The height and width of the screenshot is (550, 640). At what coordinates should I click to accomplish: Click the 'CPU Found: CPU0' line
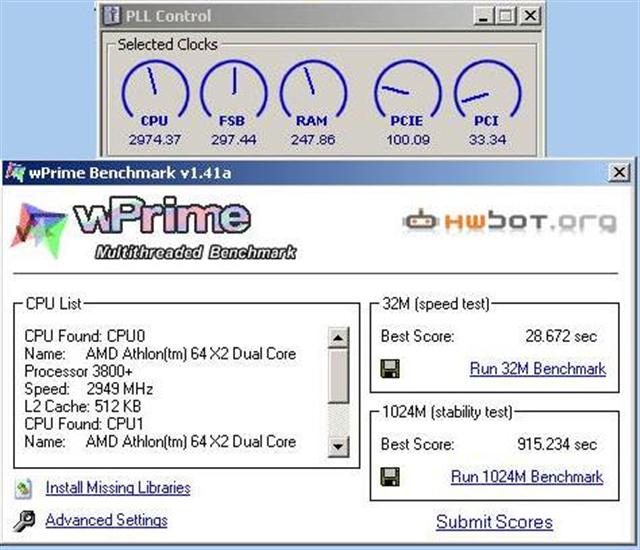(x=84, y=336)
